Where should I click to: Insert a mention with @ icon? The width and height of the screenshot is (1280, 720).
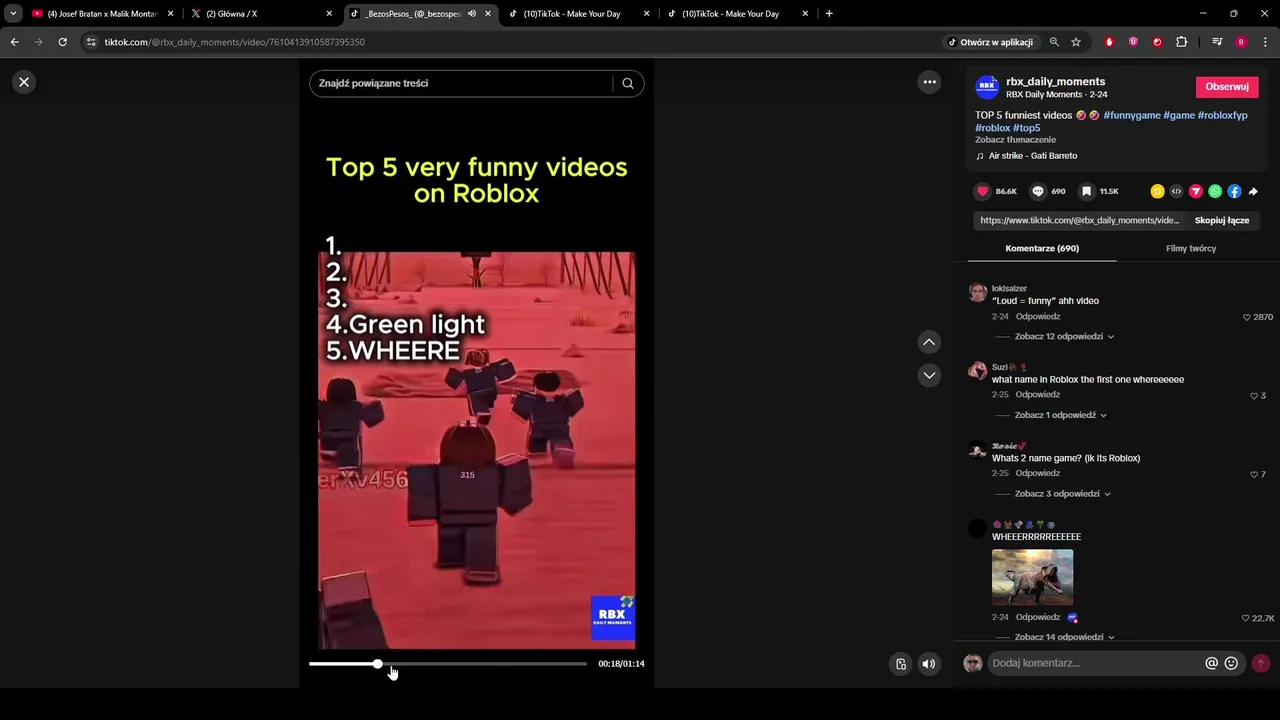coord(1211,663)
